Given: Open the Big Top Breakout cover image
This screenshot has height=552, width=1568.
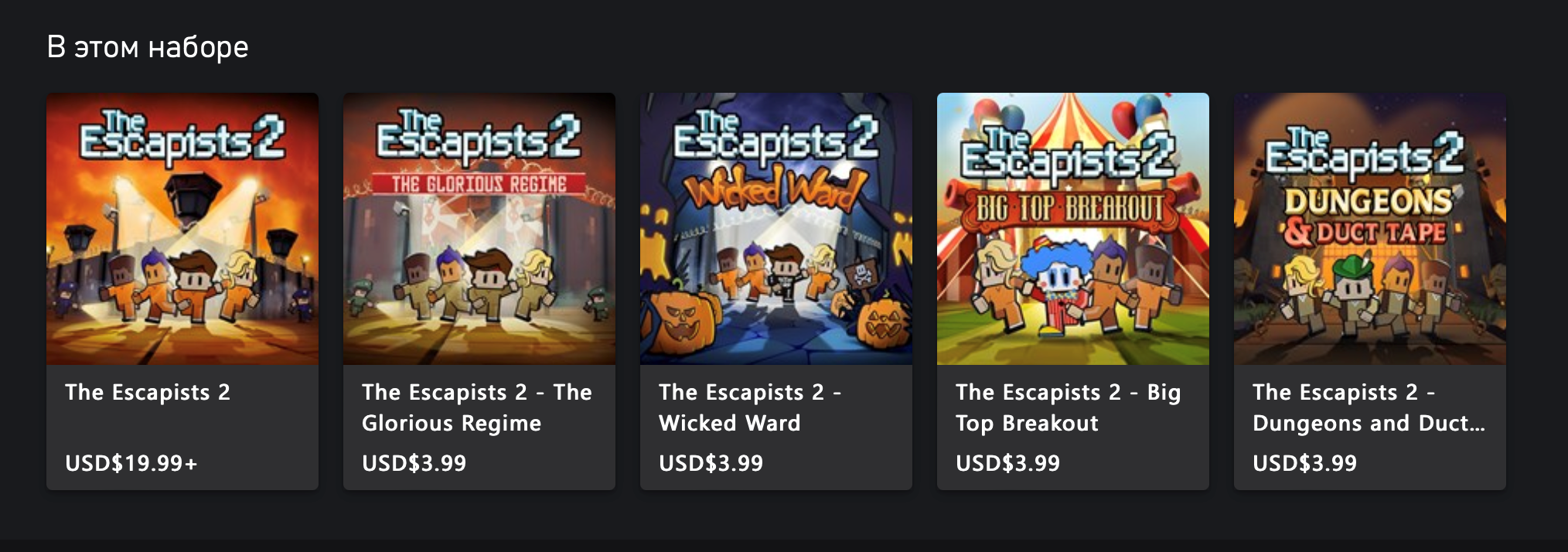Looking at the screenshot, I should (x=1073, y=229).
